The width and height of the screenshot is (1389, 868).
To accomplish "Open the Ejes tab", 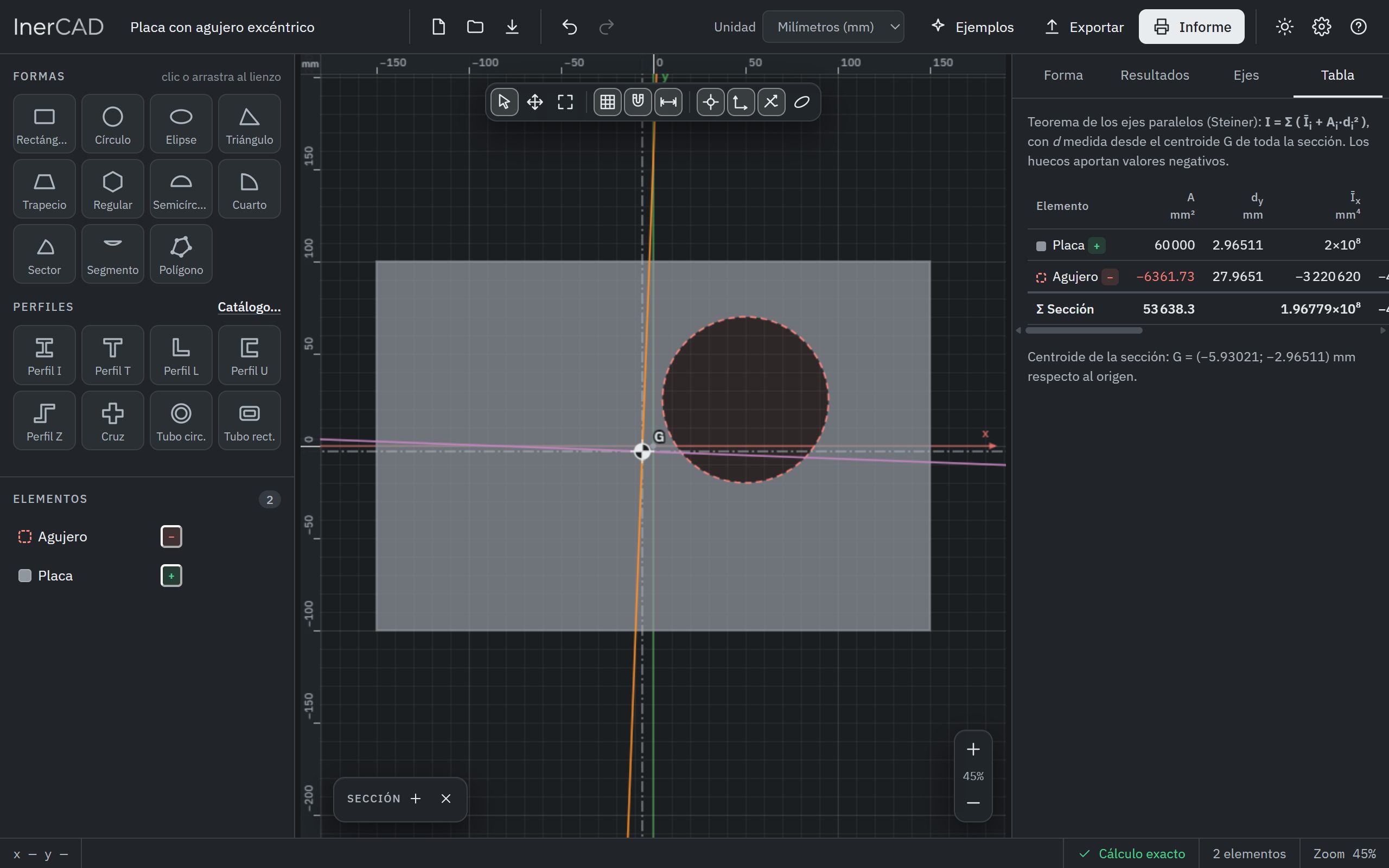I will 1246,75.
